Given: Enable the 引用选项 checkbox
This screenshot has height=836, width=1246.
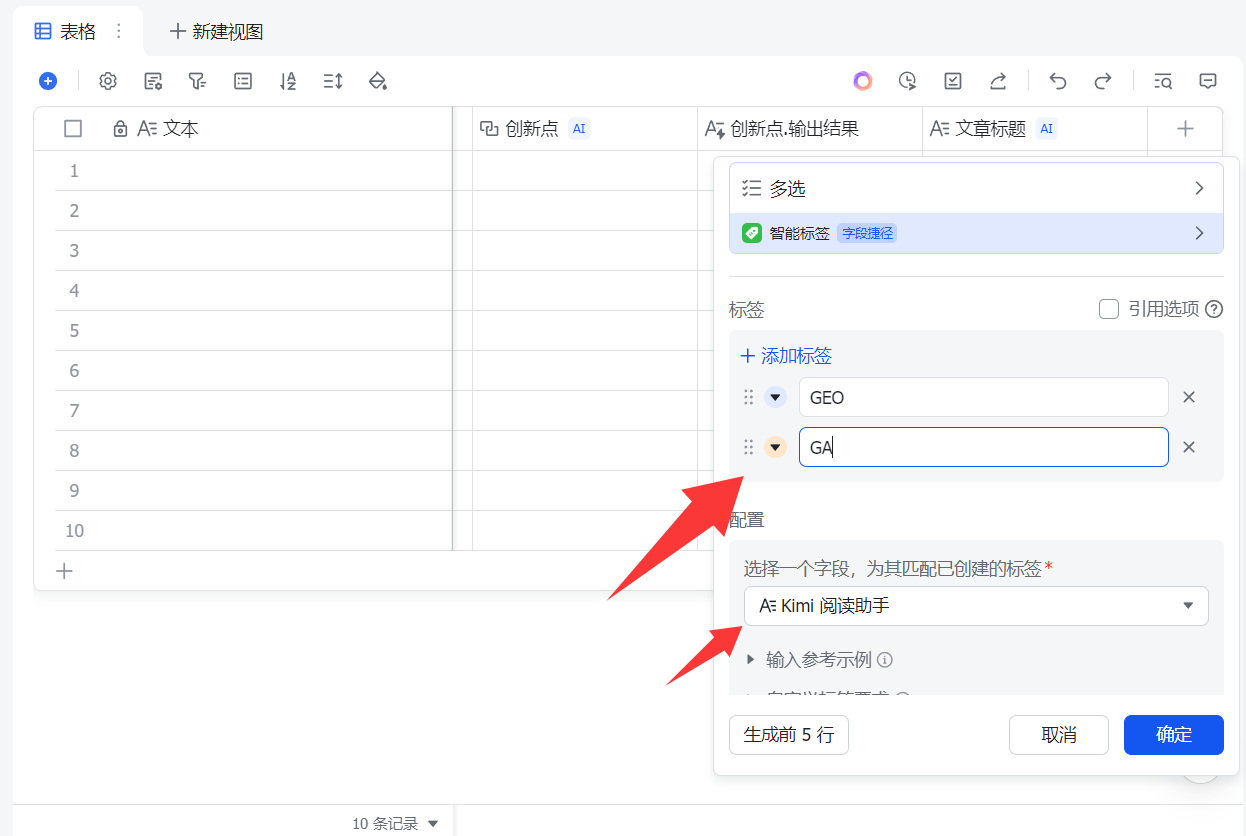Looking at the screenshot, I should (1109, 309).
